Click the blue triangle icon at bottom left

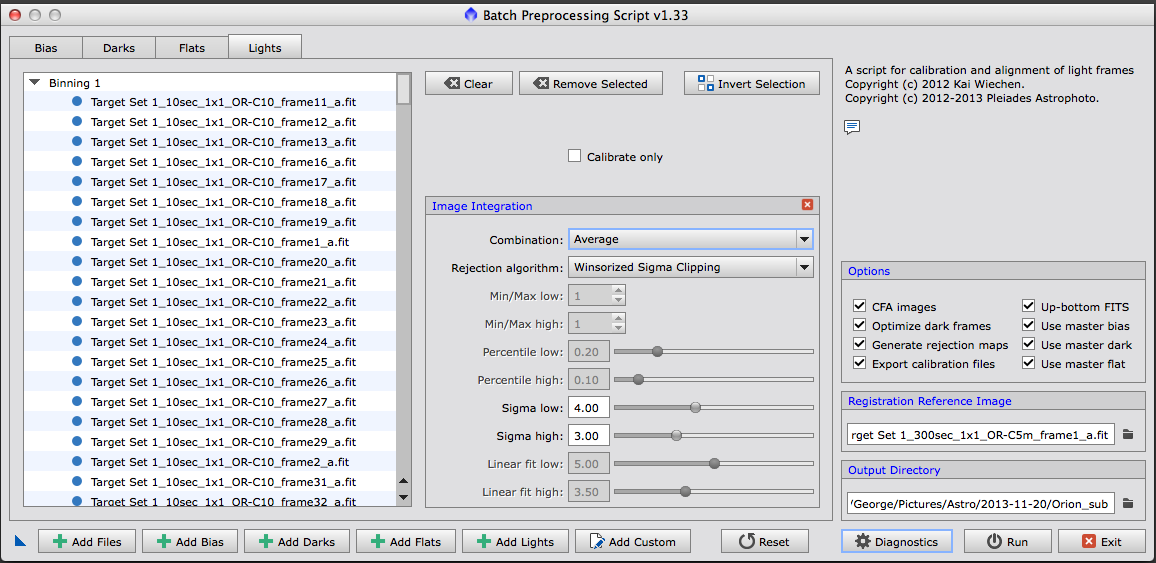click(20, 541)
